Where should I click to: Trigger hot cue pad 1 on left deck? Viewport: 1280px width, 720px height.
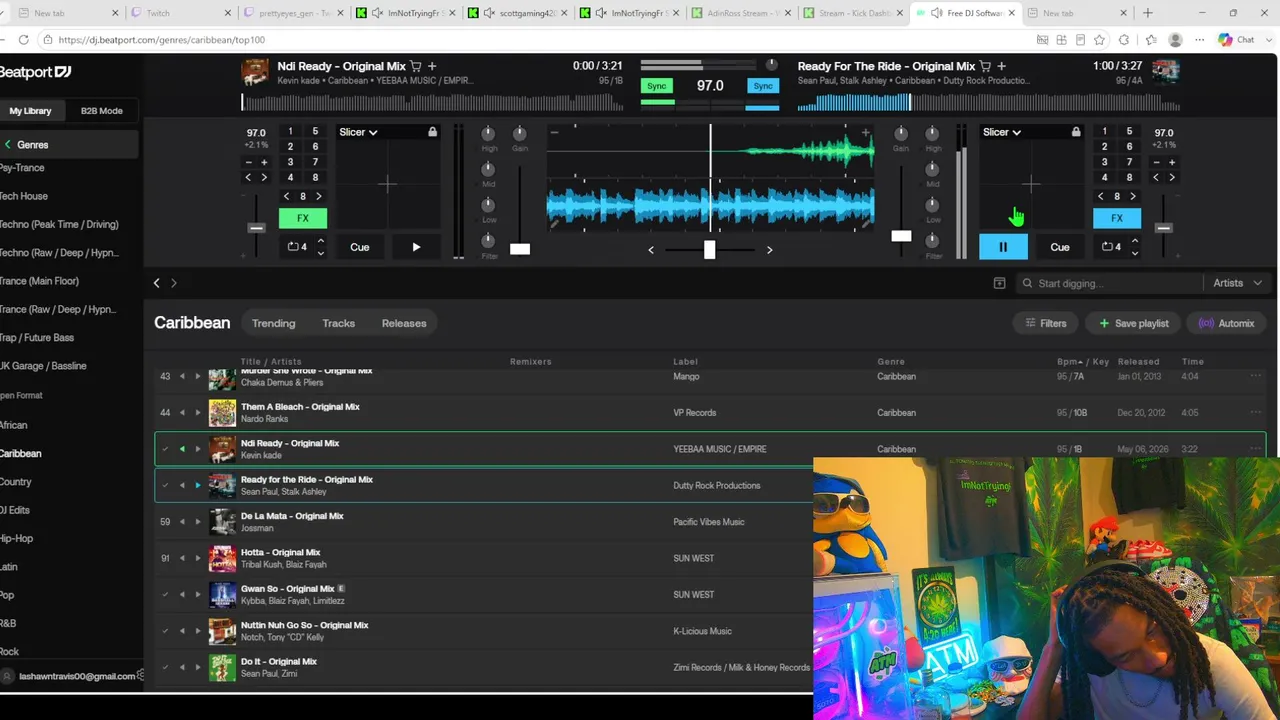click(290, 132)
